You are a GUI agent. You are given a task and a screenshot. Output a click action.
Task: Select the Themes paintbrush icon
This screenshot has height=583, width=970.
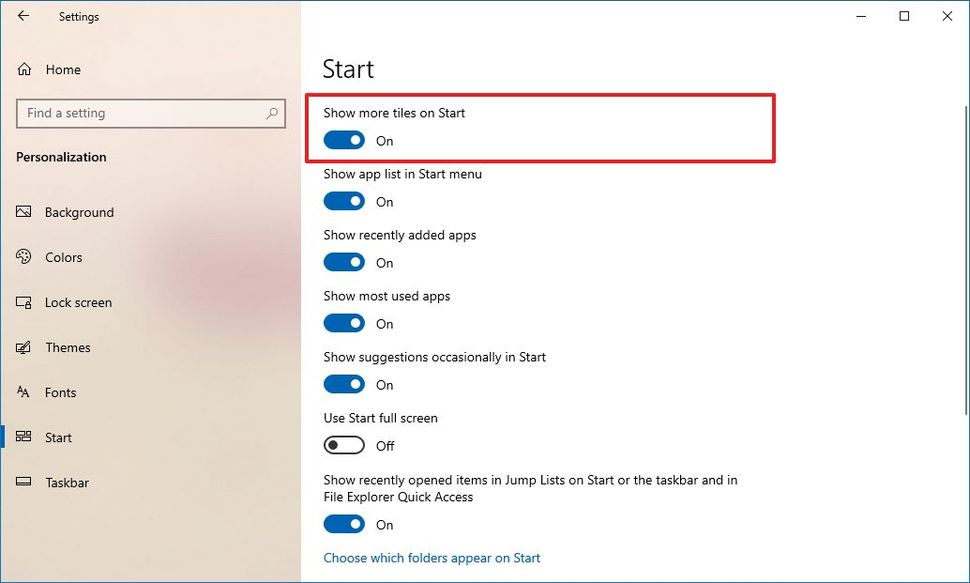tap(24, 347)
